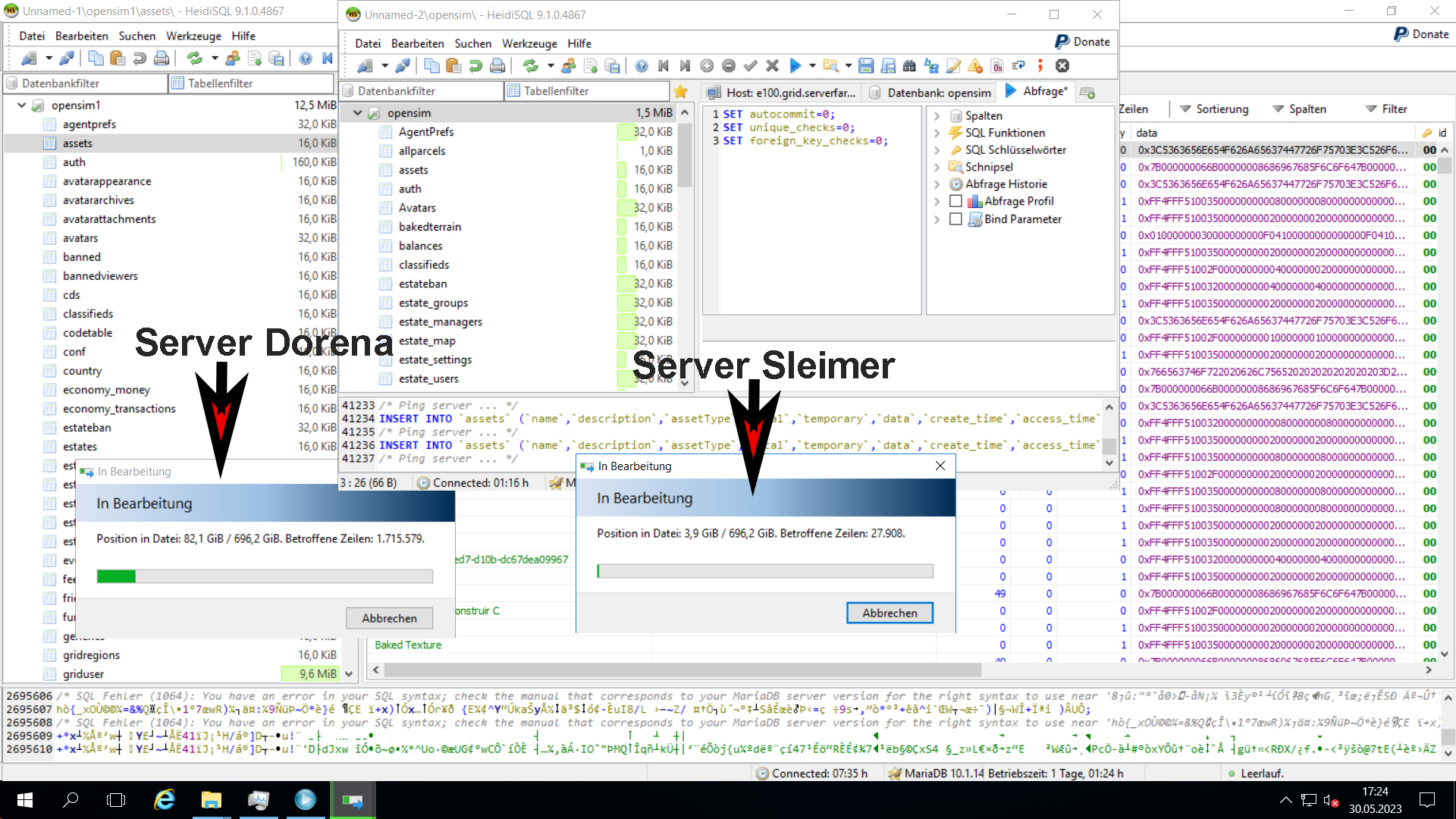The height and width of the screenshot is (819, 1456).
Task: Switch to the Datenbank: opensim tab
Action: coord(930,93)
